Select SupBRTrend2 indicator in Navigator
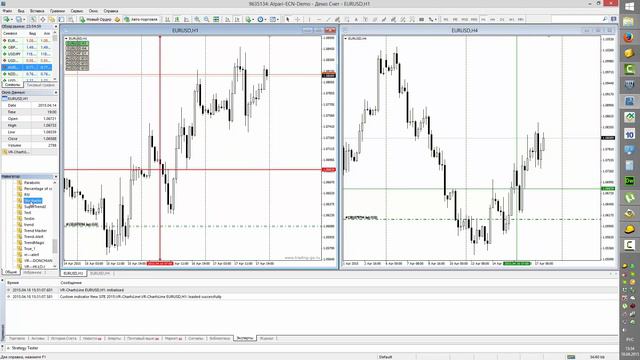This screenshot has width=640, height=360. point(35,207)
